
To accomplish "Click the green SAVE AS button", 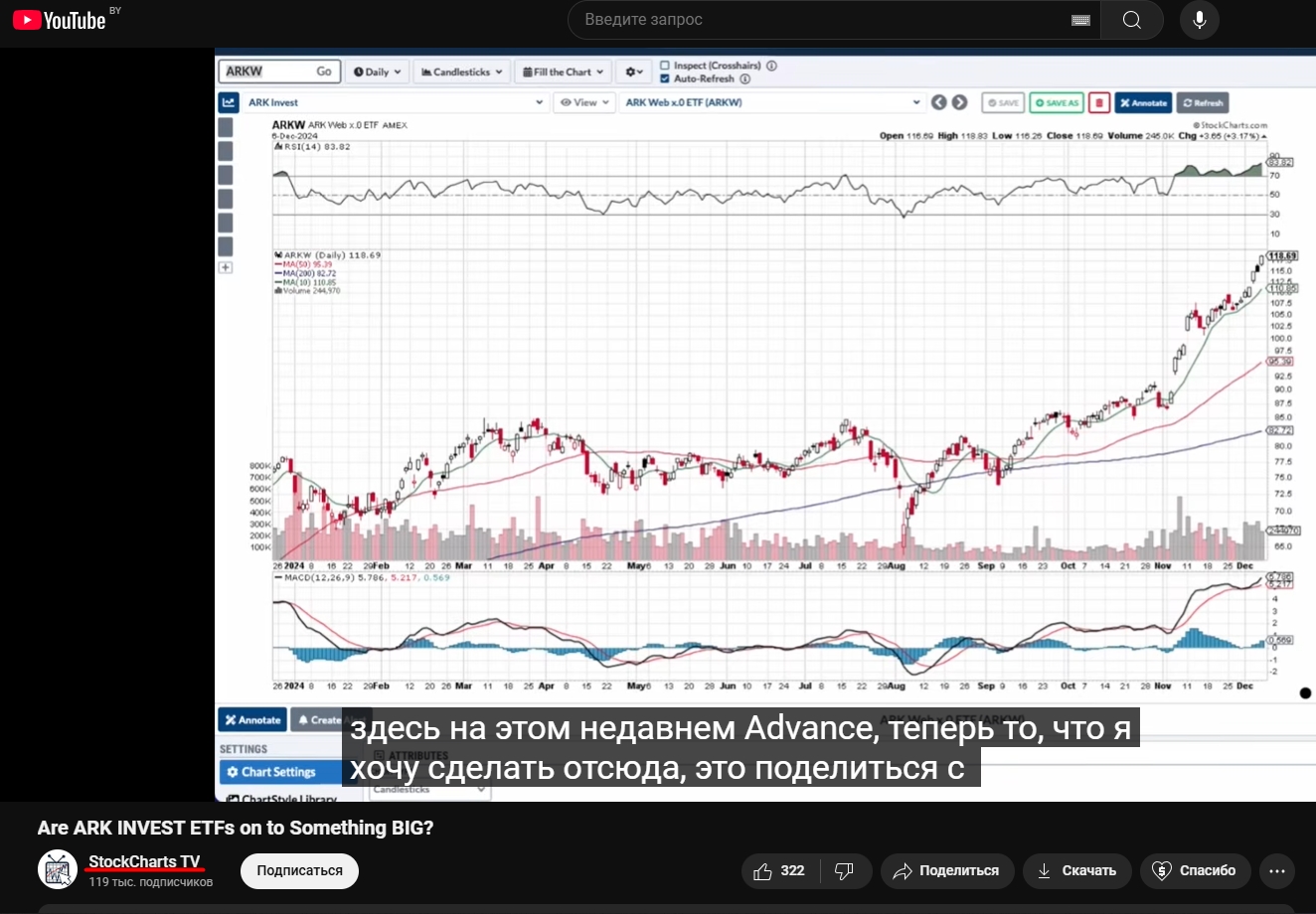I will pos(1057,102).
